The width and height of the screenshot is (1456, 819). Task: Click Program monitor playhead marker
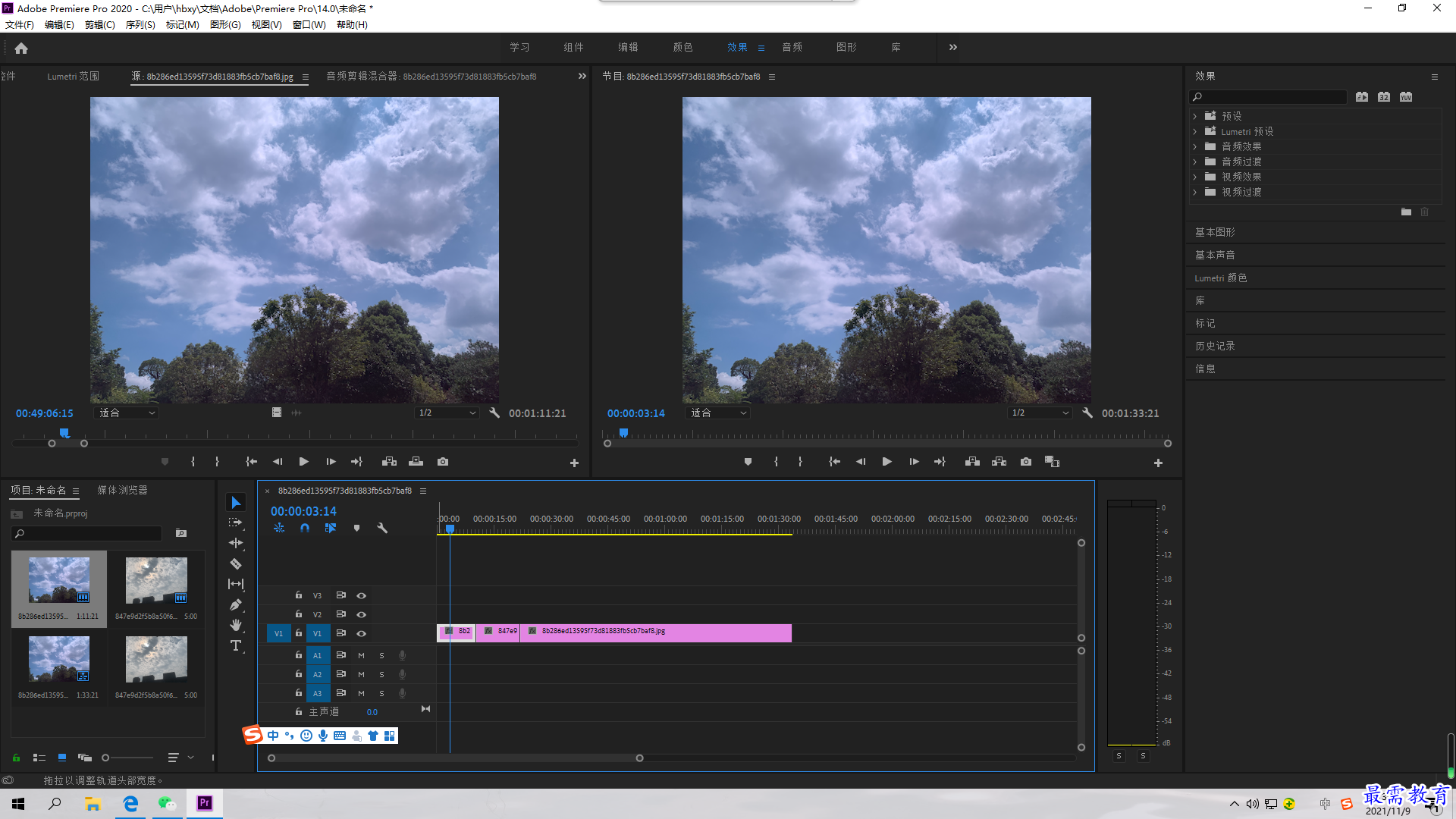(x=623, y=433)
